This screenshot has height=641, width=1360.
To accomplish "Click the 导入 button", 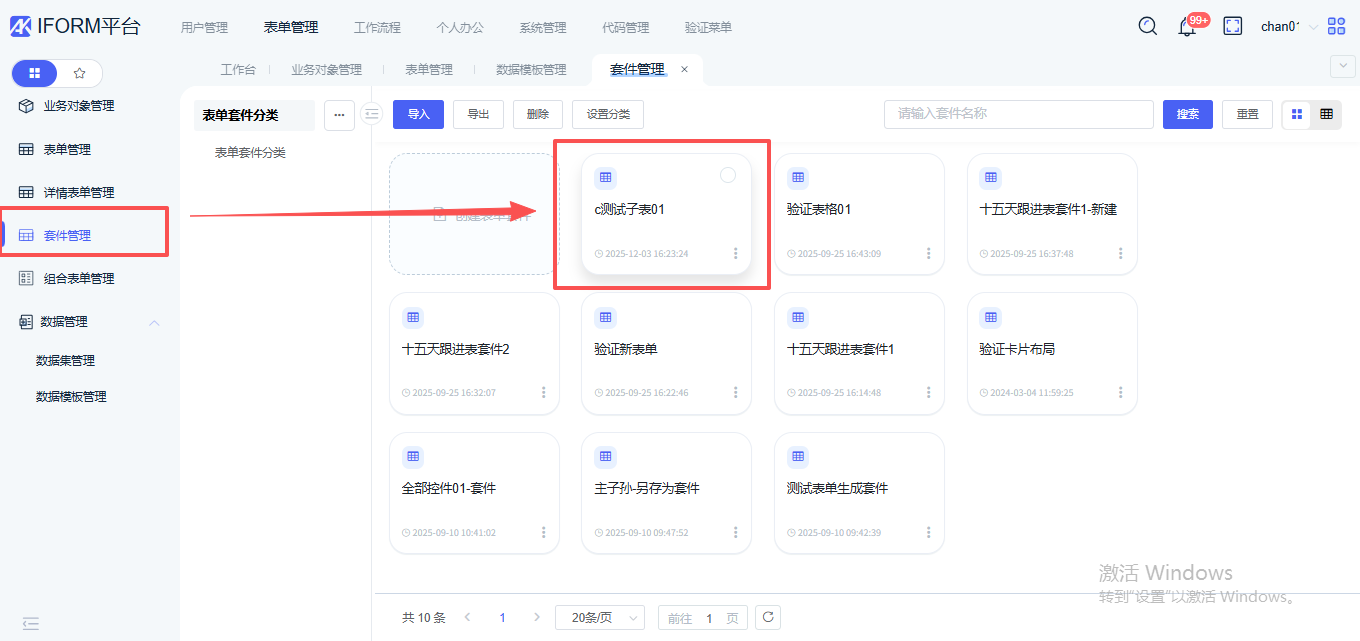I will pyautogui.click(x=418, y=114).
